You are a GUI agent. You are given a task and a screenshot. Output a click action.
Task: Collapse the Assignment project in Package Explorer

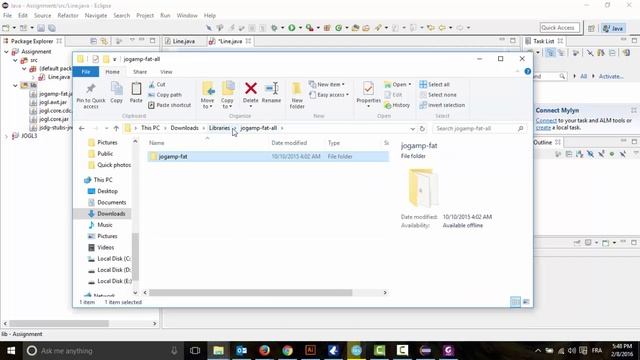pyautogui.click(x=7, y=52)
